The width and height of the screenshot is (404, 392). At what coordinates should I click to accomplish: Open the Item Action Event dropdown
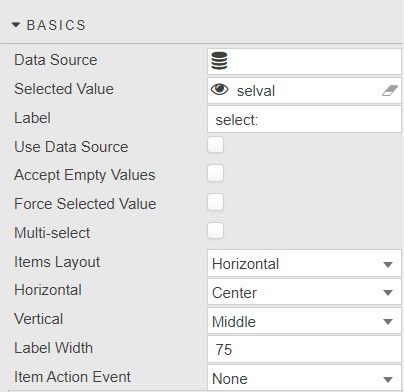pyautogui.click(x=304, y=378)
